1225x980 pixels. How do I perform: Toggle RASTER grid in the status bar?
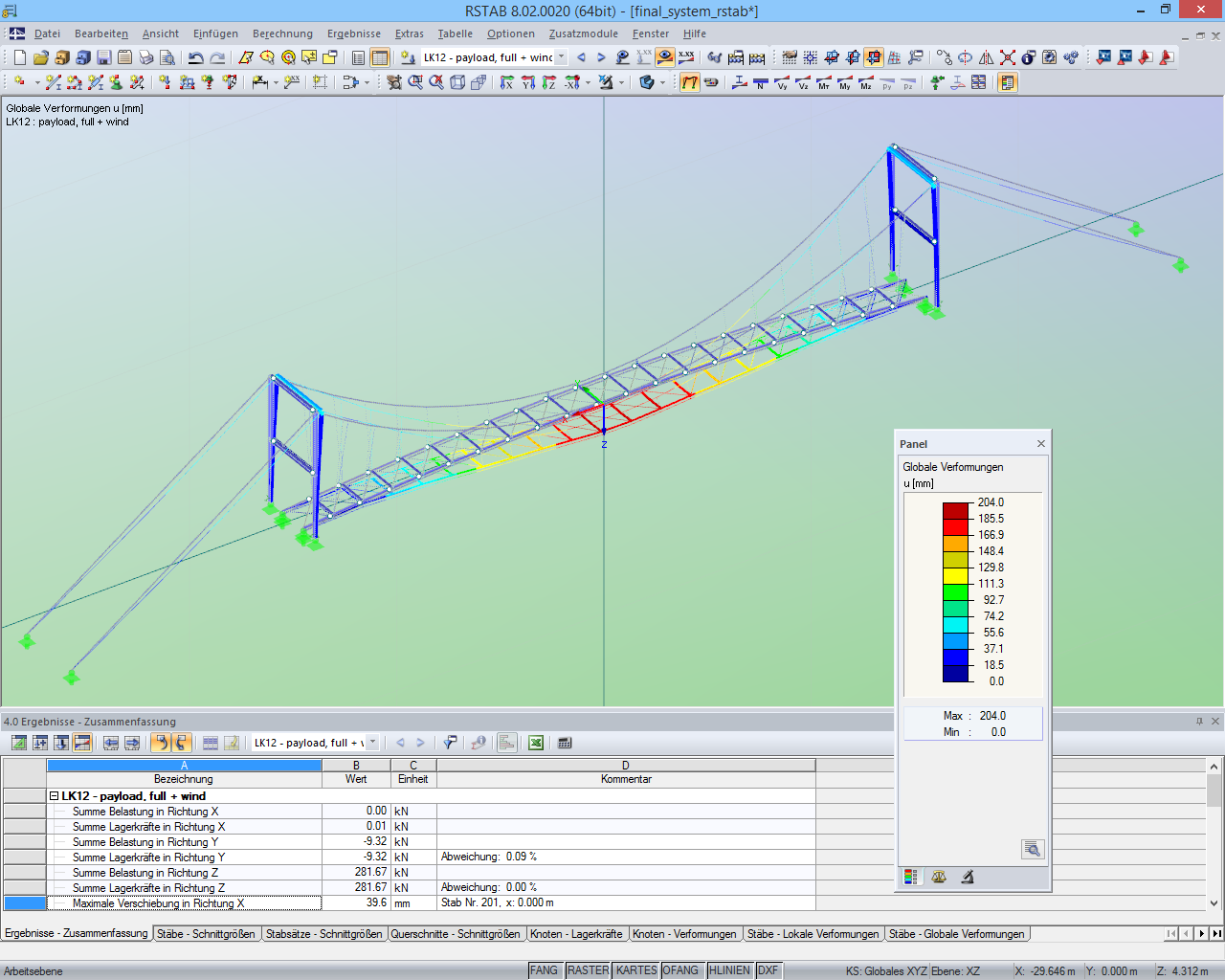tap(588, 970)
